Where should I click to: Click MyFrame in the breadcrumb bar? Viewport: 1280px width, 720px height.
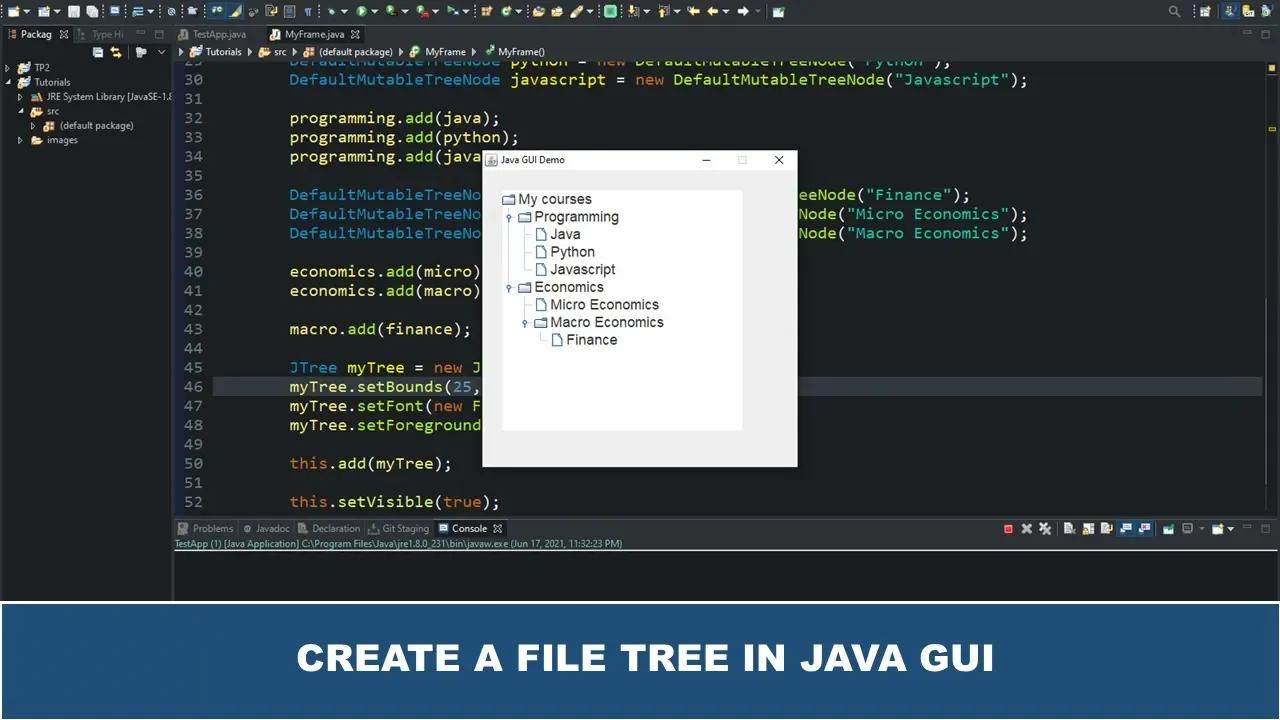click(445, 52)
